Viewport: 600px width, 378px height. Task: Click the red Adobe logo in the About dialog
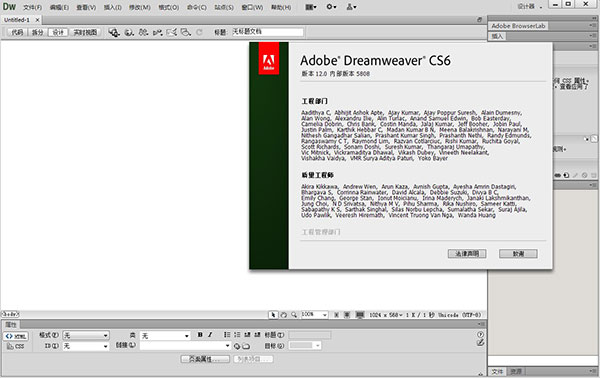(x=269, y=59)
